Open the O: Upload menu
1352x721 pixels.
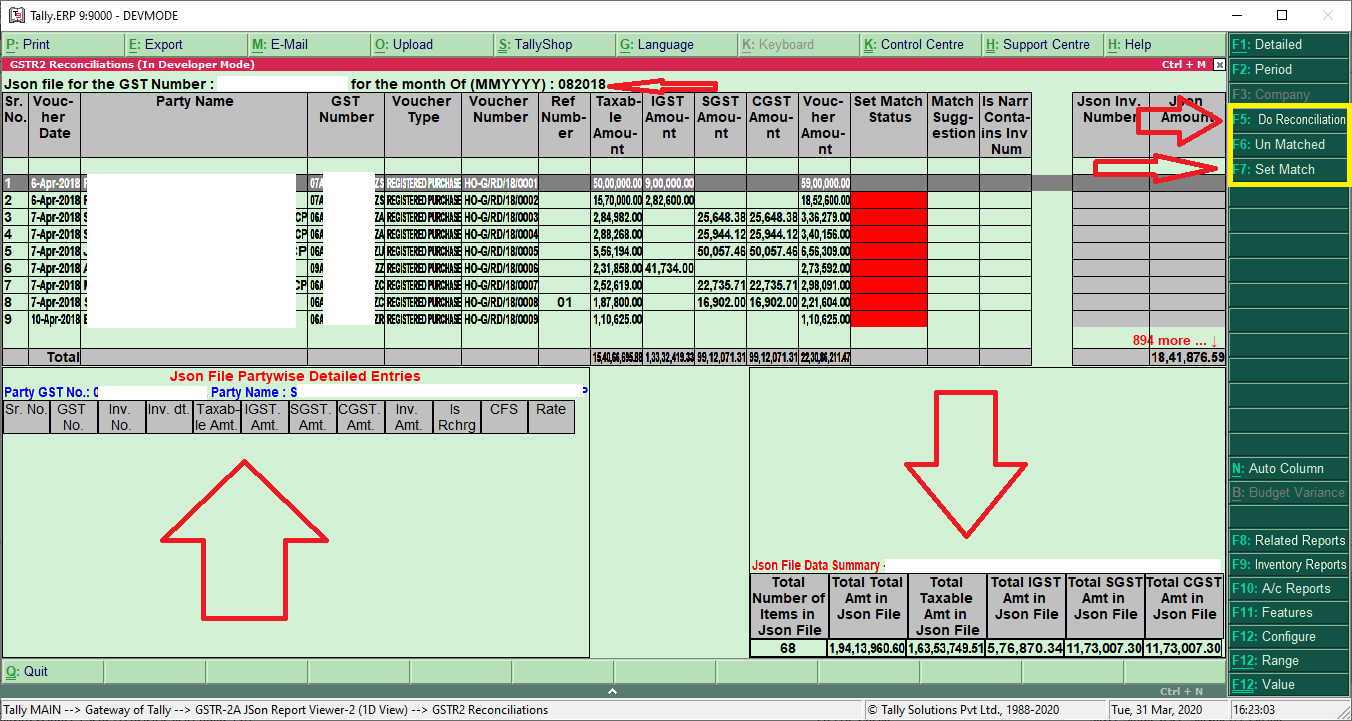tap(431, 45)
